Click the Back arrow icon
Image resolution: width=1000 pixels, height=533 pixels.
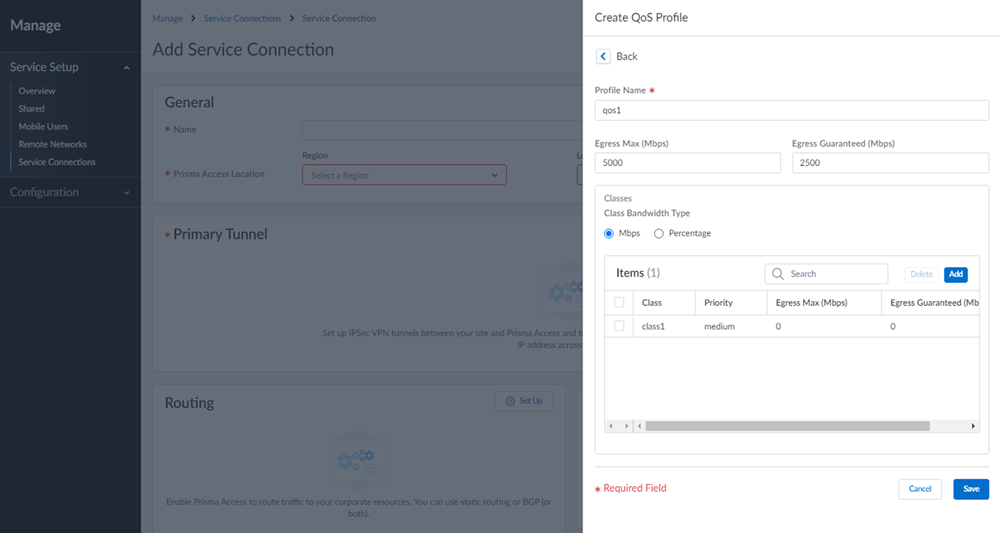603,56
